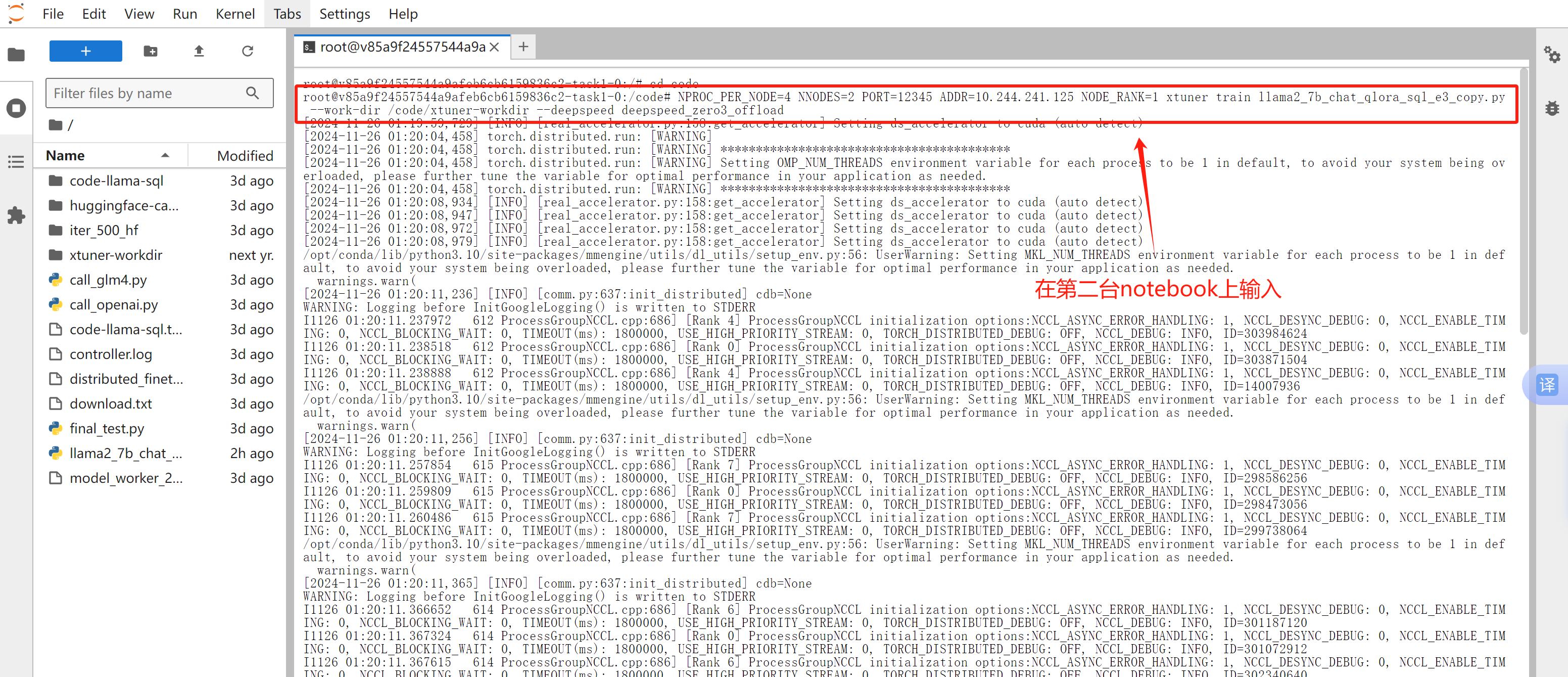Open the Kernel menu
Viewport: 1568px width, 677px height.
click(235, 13)
